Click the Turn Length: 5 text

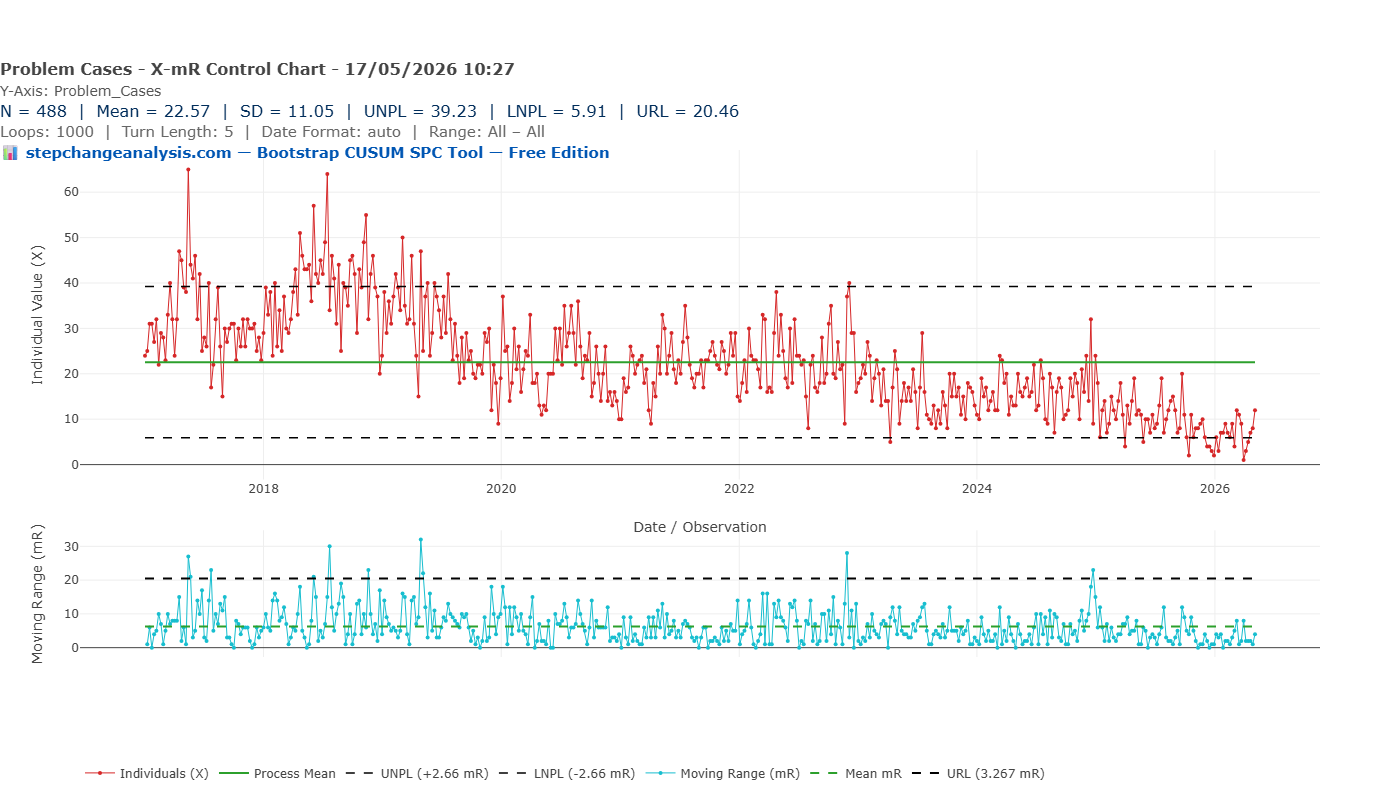177,132
